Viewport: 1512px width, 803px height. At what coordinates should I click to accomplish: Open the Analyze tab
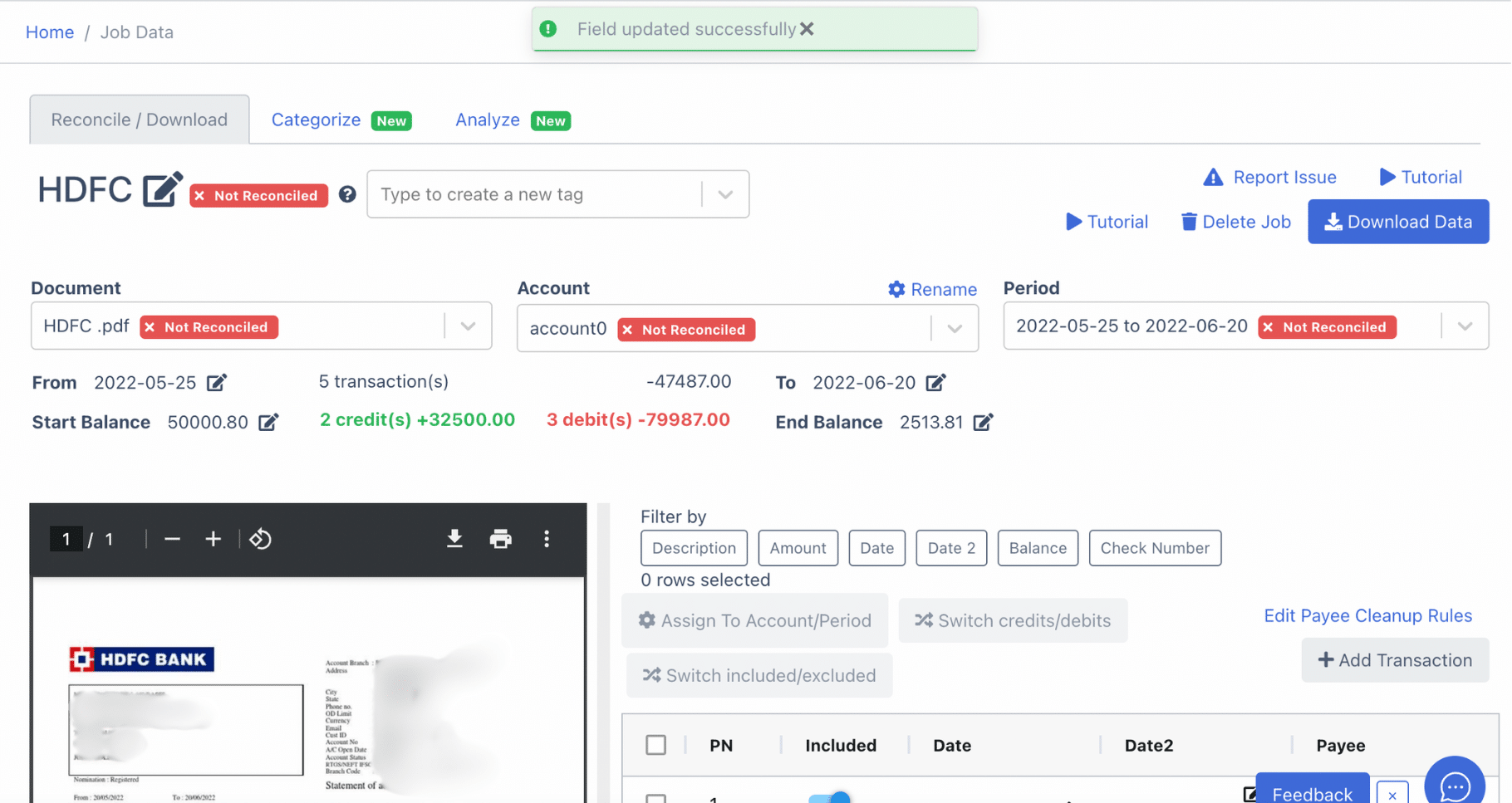(x=488, y=119)
